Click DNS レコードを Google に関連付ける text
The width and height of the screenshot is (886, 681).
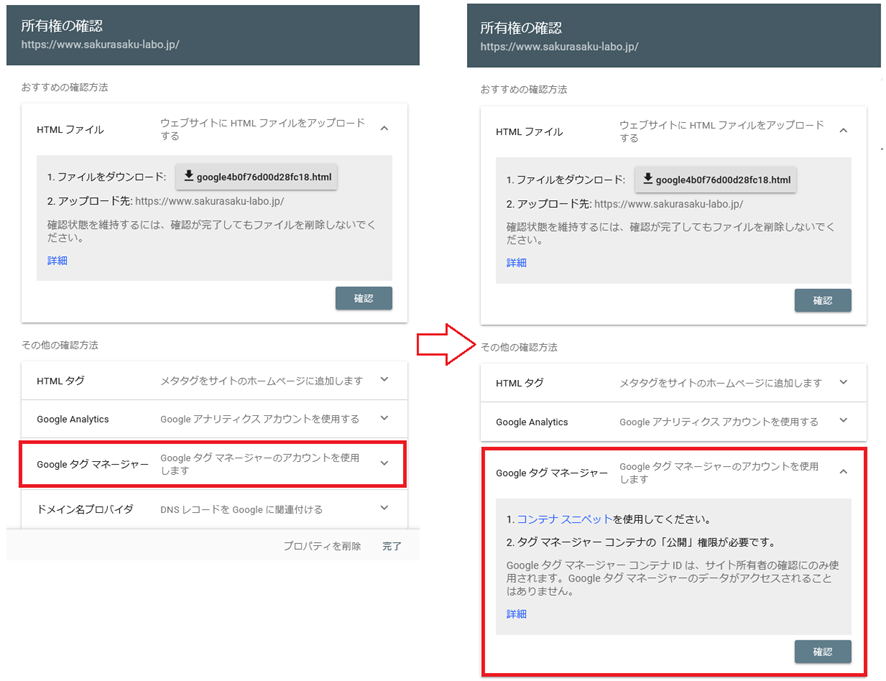point(241,509)
